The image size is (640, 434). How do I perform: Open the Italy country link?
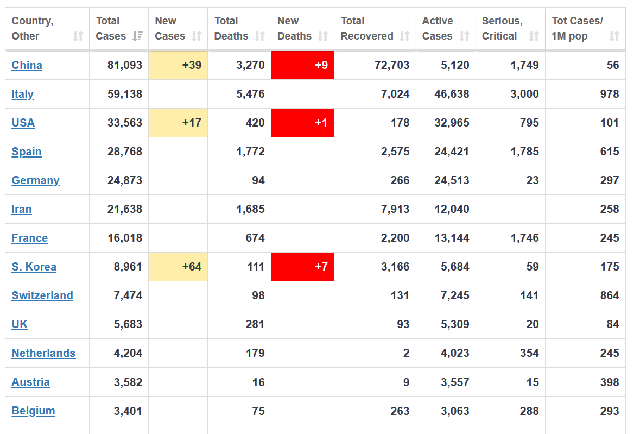22,94
